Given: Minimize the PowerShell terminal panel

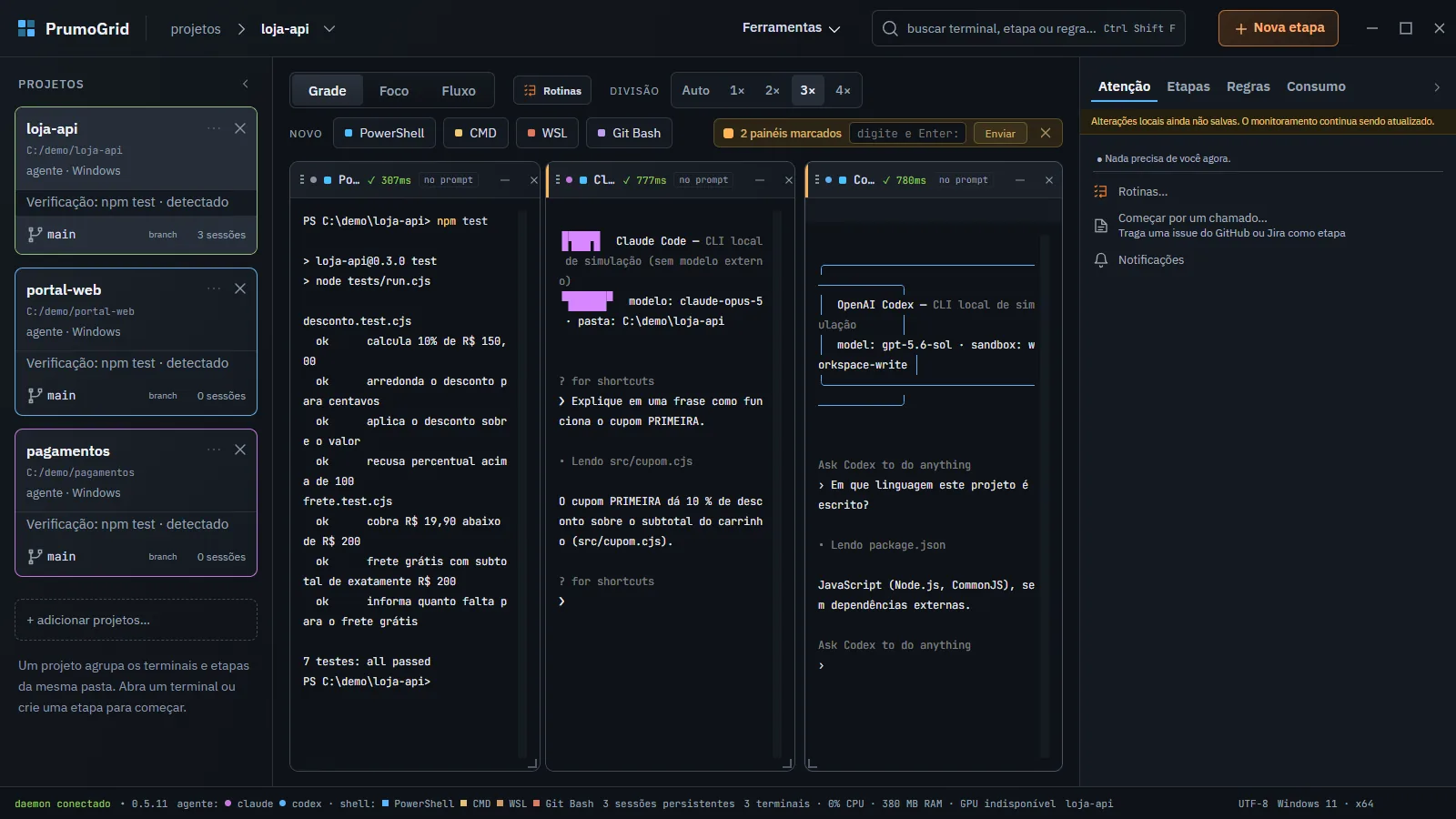Looking at the screenshot, I should point(505,180).
